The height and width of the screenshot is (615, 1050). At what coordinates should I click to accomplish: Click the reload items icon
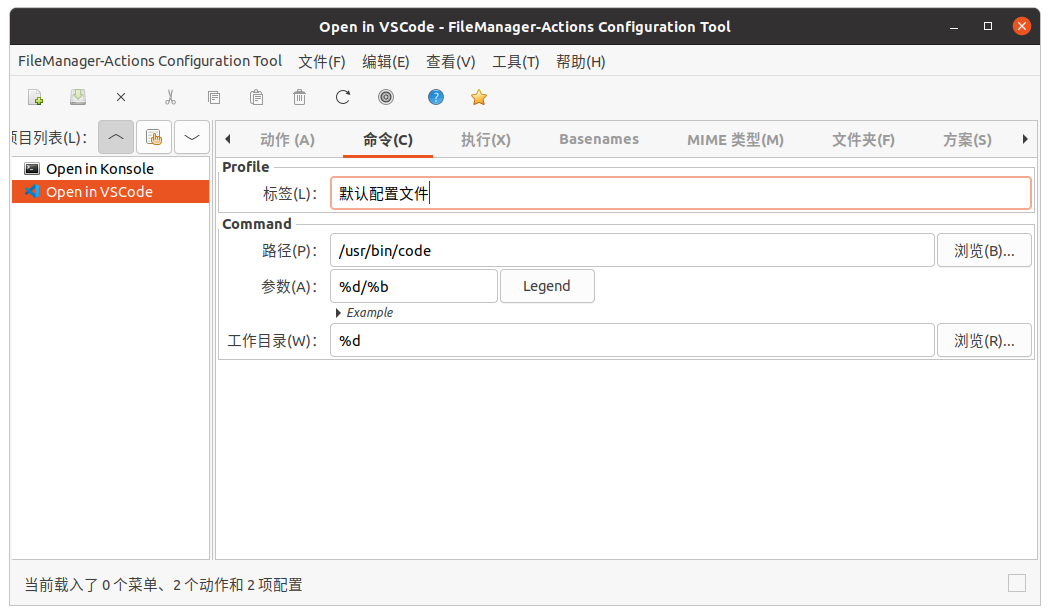(x=343, y=97)
